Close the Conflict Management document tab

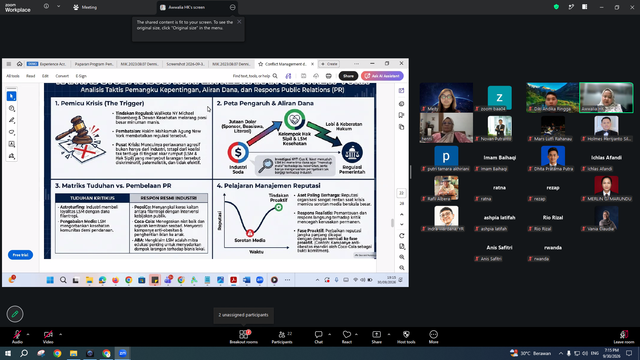click(313, 64)
